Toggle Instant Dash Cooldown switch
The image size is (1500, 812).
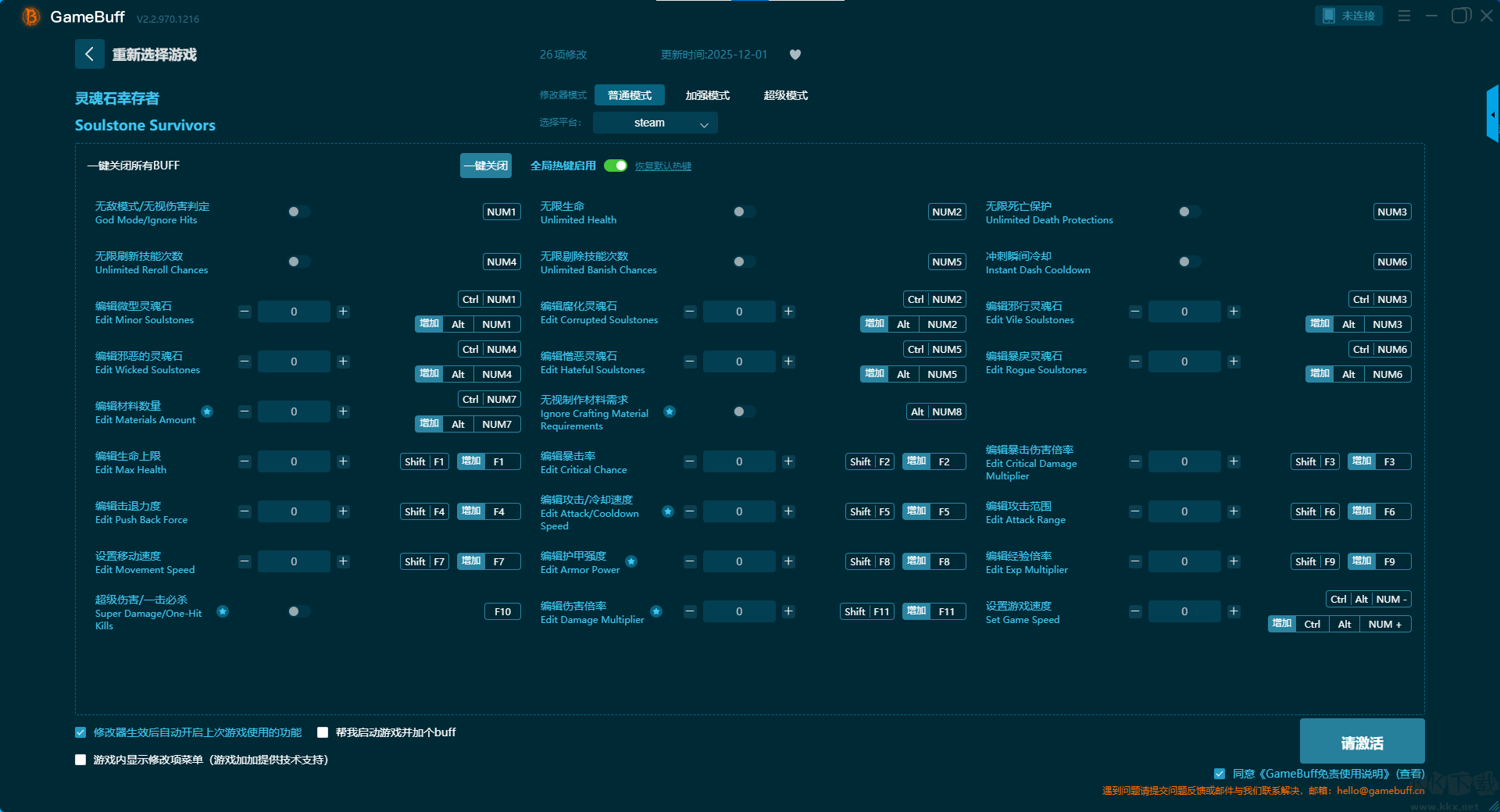pos(1190,262)
